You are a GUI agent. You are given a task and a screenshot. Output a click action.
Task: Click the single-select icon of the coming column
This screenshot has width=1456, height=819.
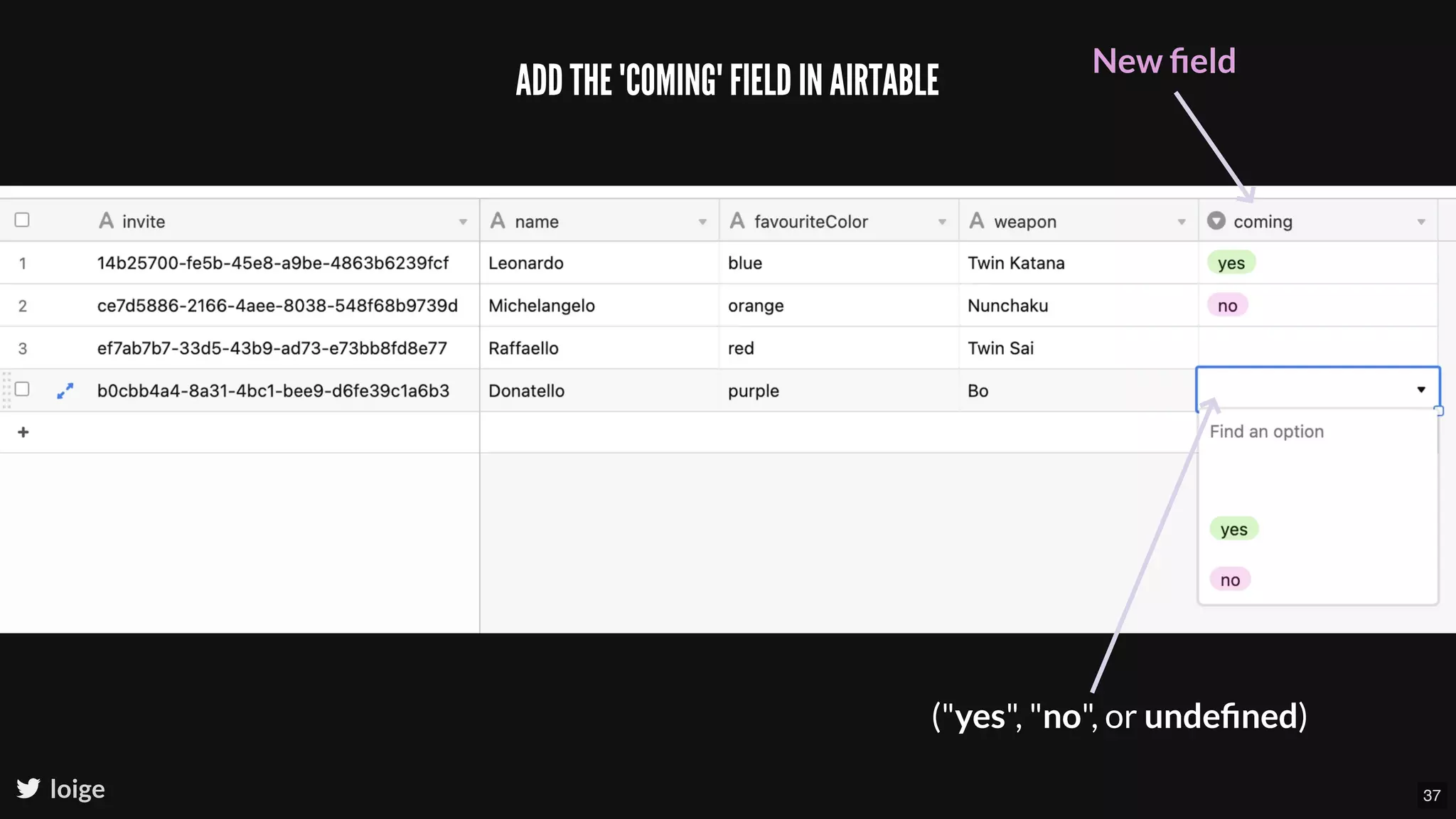tap(1216, 220)
